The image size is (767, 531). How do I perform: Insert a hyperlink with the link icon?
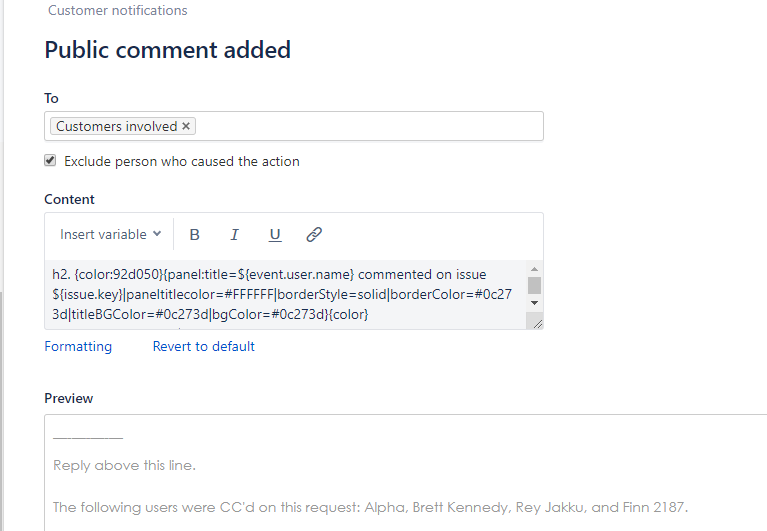tap(314, 235)
